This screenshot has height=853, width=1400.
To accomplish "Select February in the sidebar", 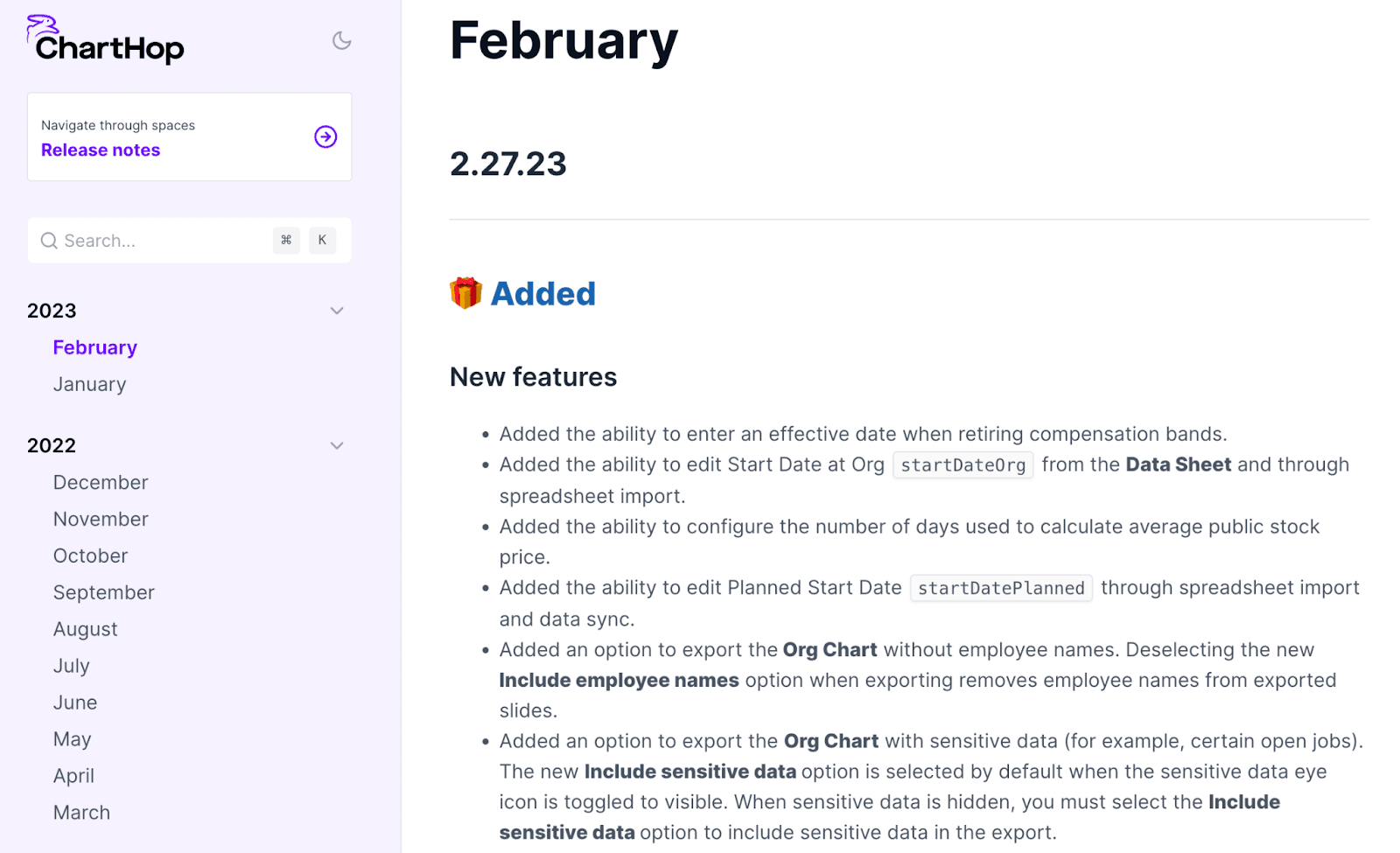I will [x=94, y=347].
